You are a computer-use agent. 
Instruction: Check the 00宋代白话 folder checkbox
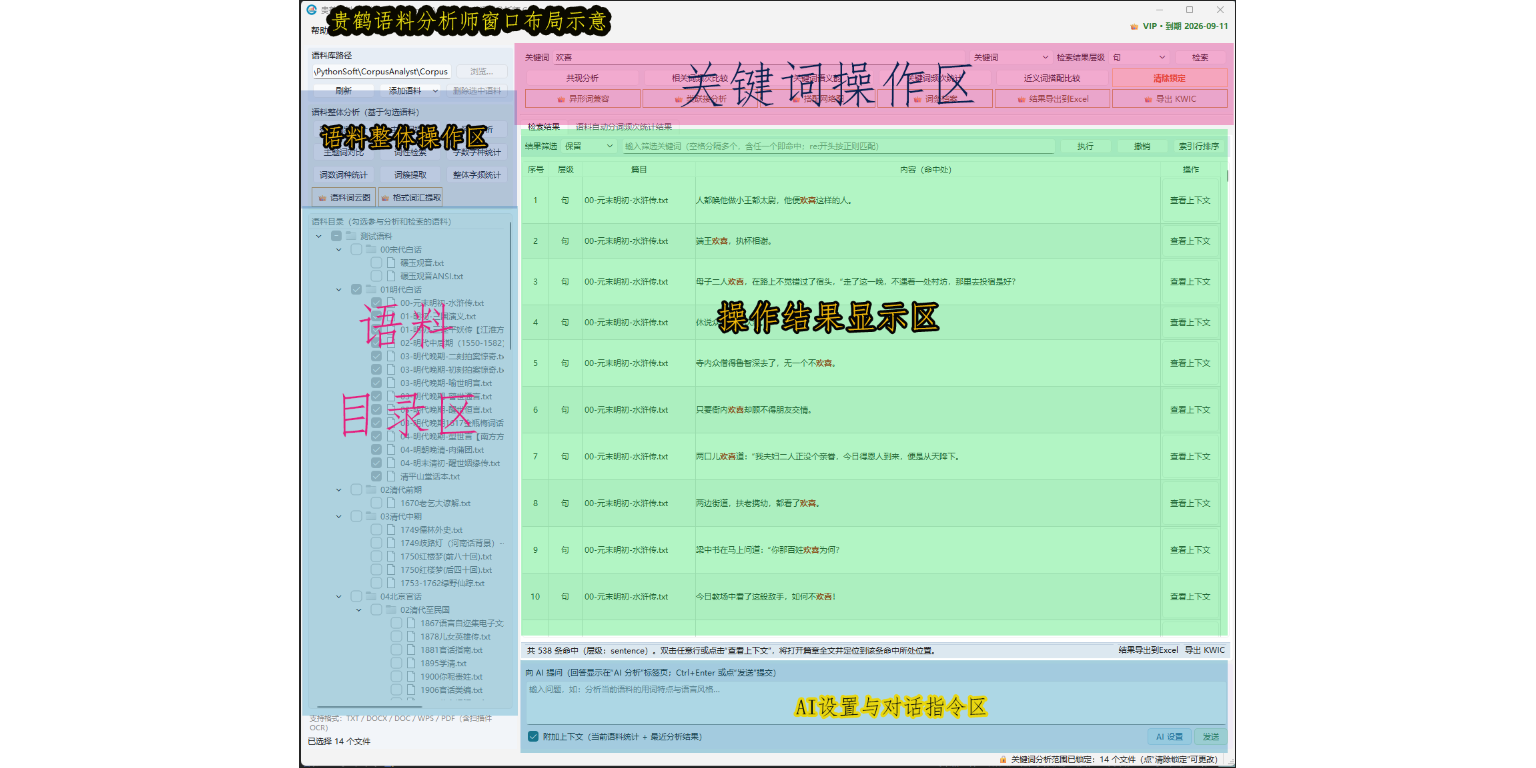point(356,249)
